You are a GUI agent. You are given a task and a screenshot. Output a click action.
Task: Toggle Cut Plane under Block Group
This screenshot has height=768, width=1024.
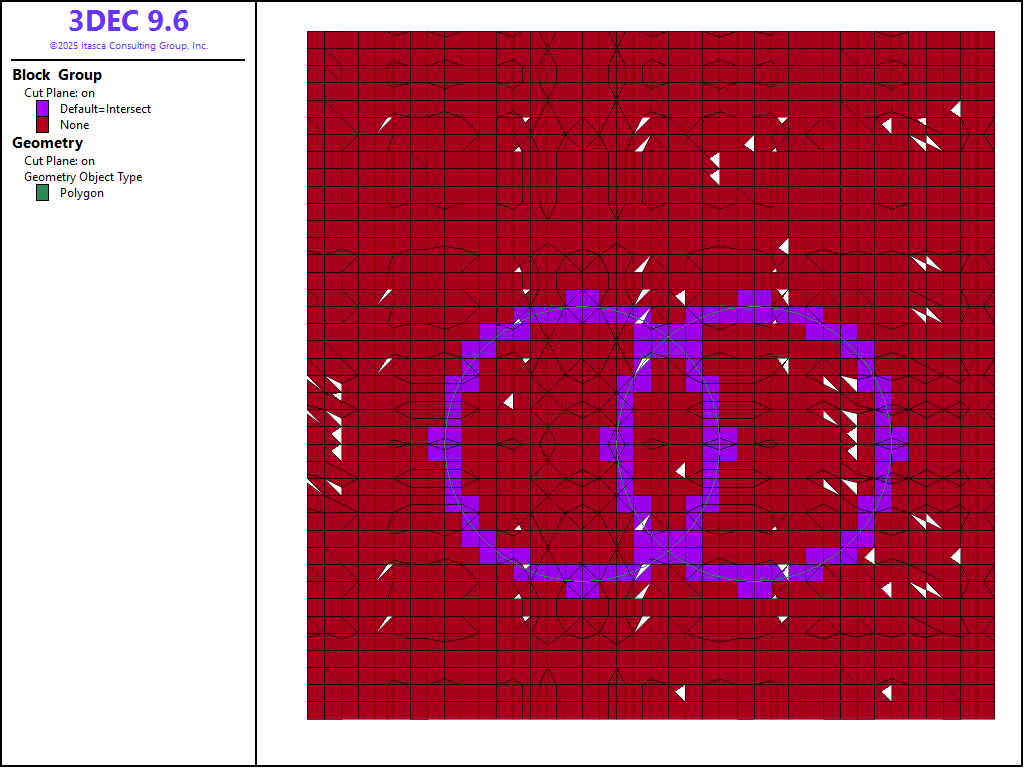click(59, 93)
